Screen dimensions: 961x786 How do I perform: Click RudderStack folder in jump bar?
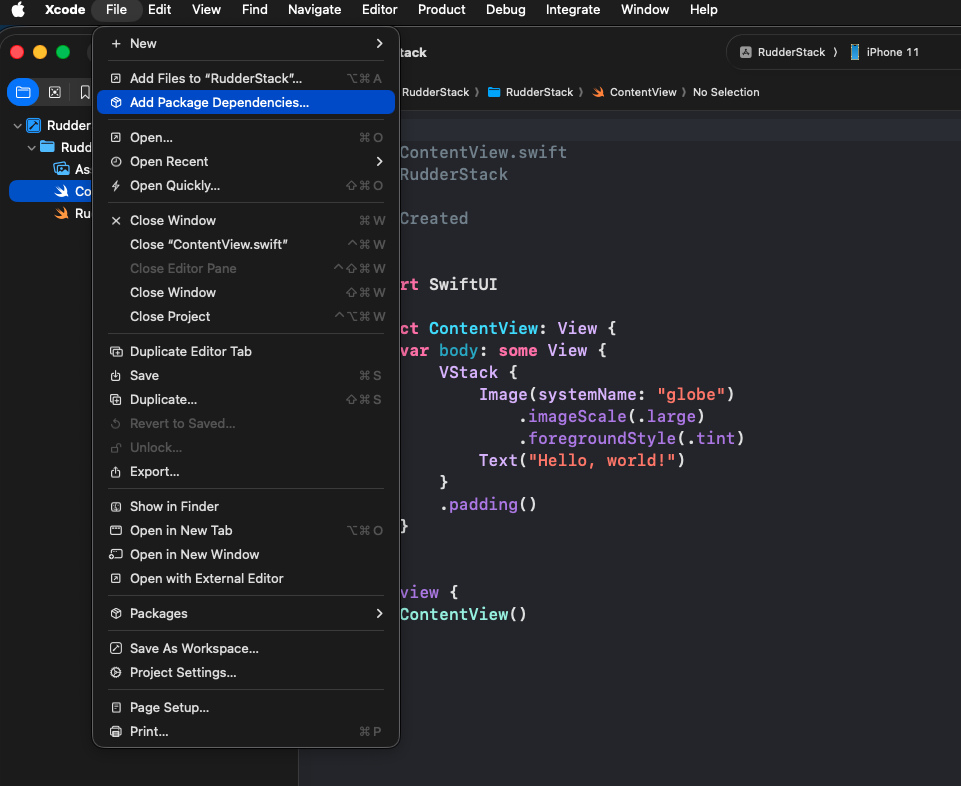531,92
